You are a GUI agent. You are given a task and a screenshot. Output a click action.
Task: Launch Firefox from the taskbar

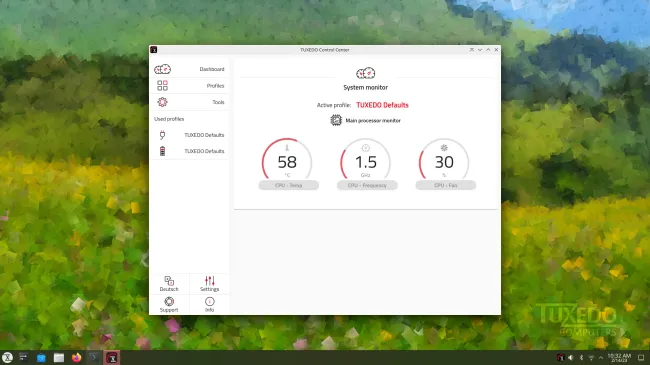coord(77,358)
